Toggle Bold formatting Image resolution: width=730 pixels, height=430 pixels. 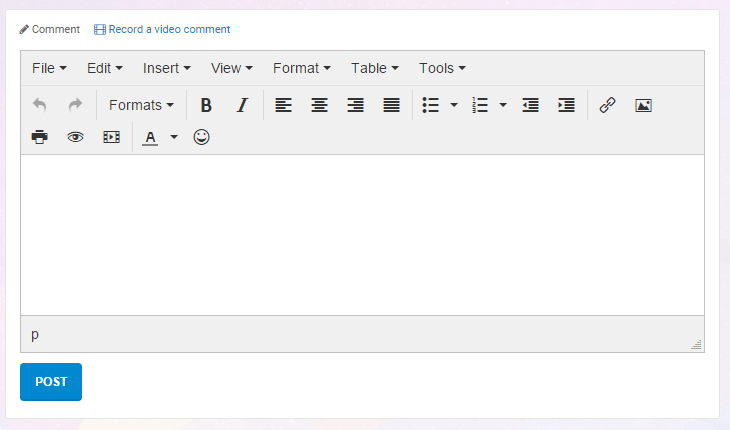(x=206, y=105)
